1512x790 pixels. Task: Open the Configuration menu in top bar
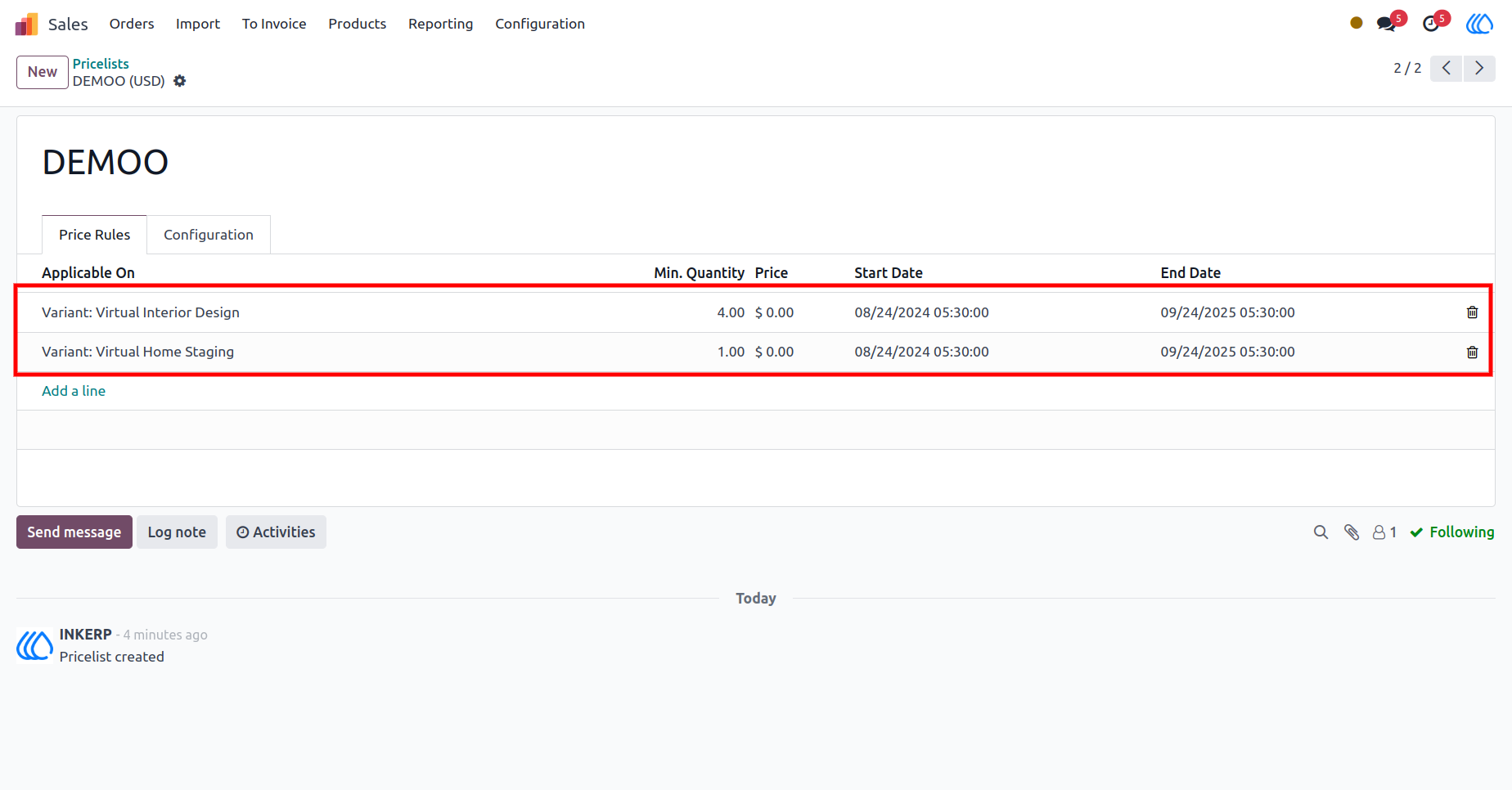(540, 24)
